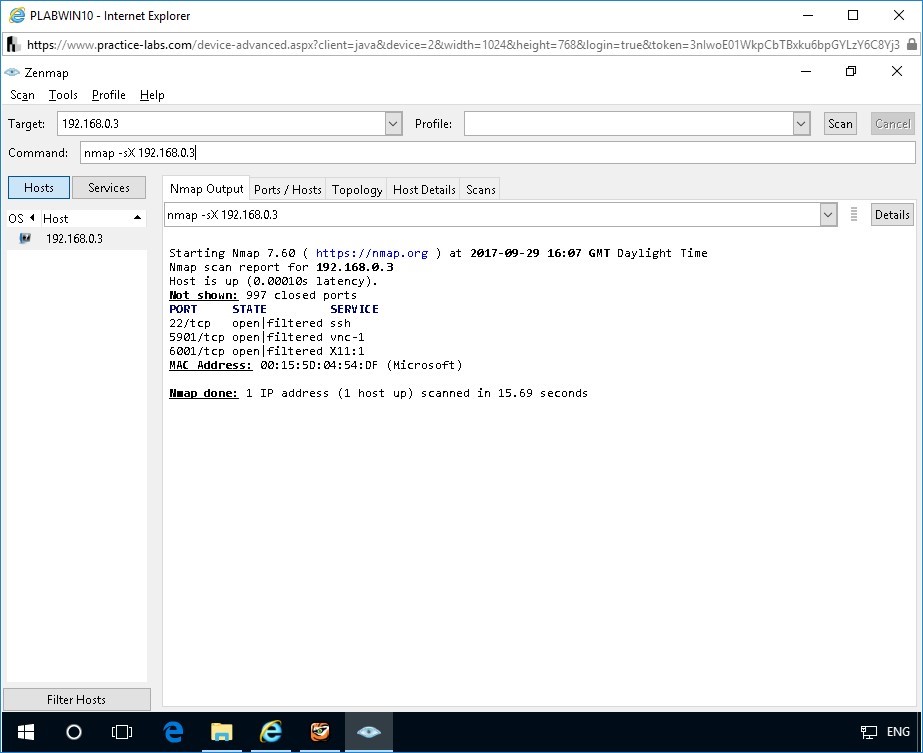Viewport: 923px width, 753px height.
Task: Click the Practice Labs favicon in address bar
Action: click(13, 44)
